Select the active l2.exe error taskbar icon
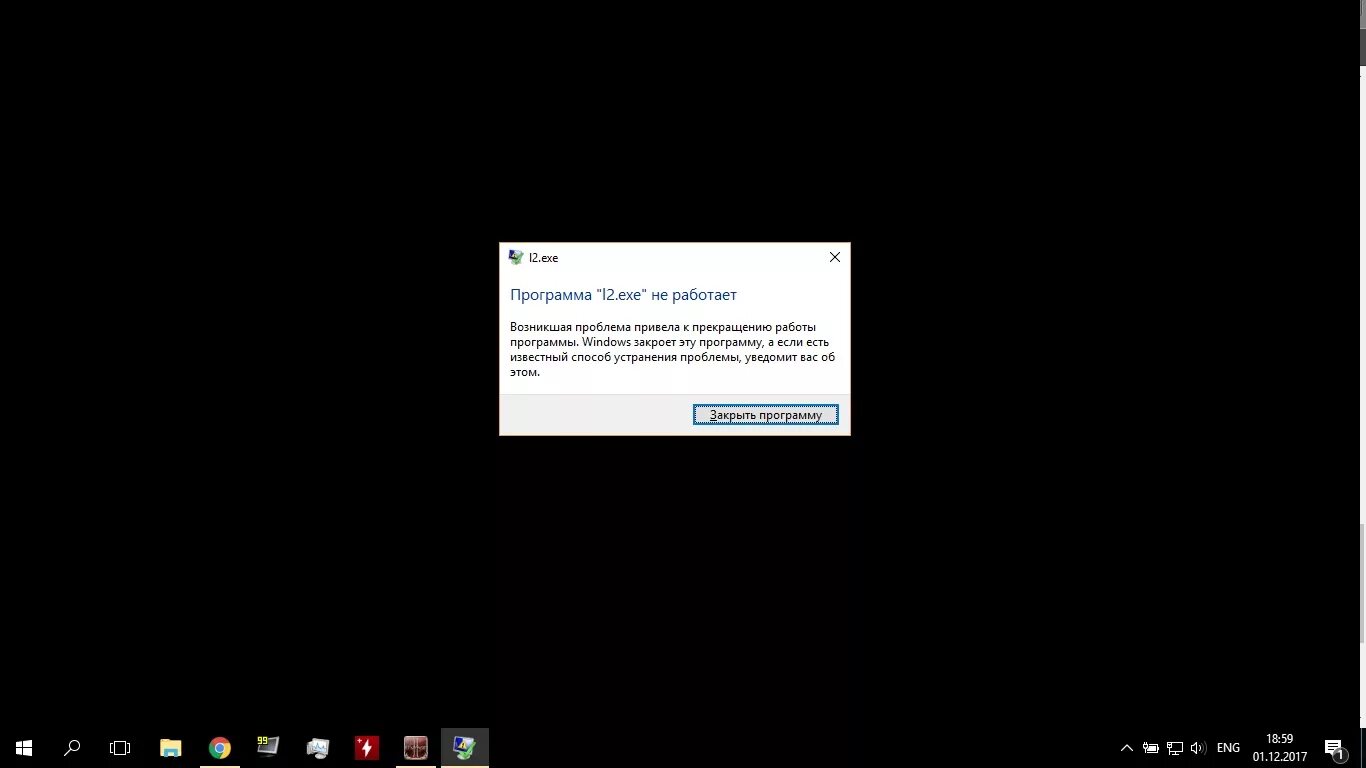The width and height of the screenshot is (1366, 768). pyautogui.click(x=465, y=748)
